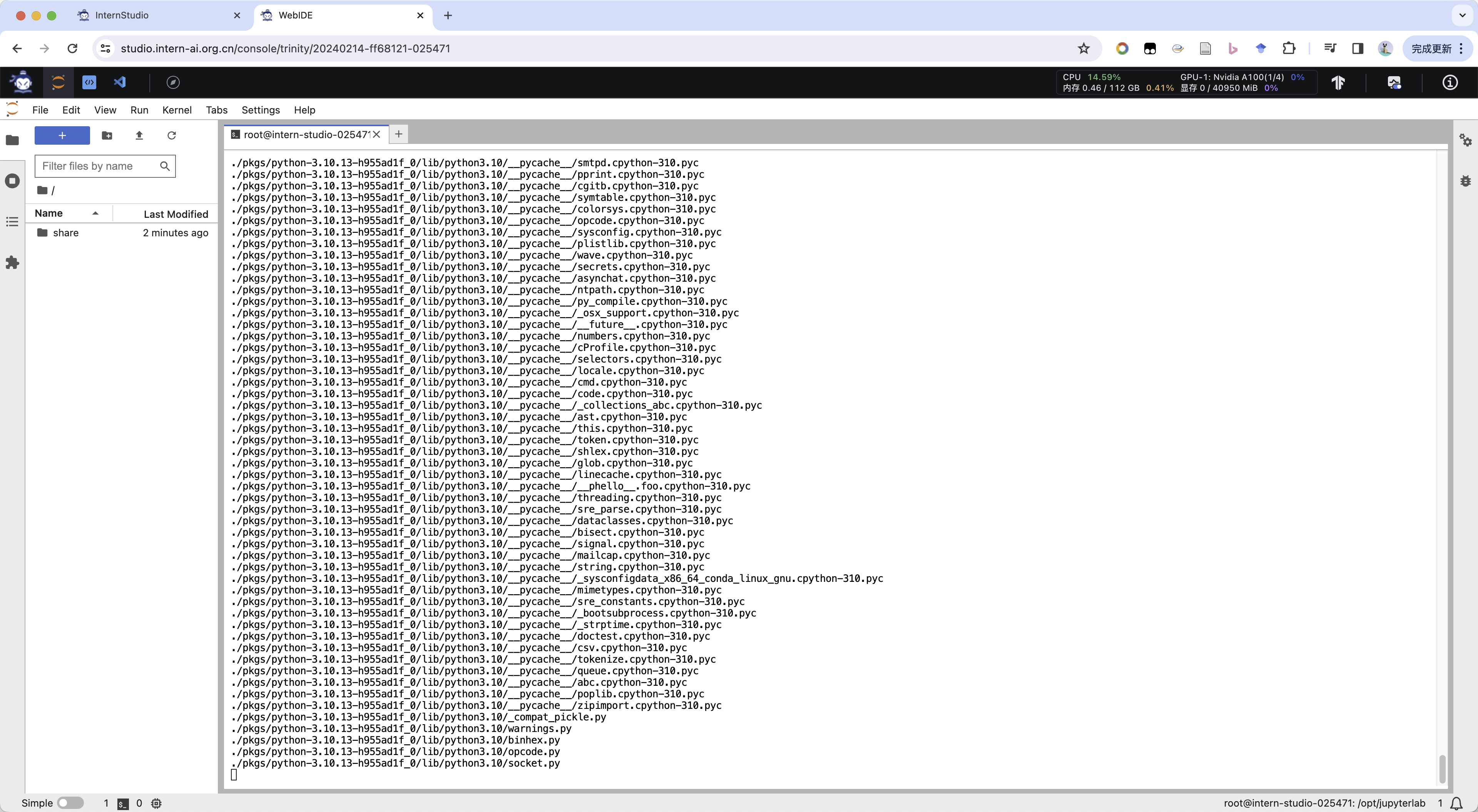Toggle the Simple interface mode switch
1478x812 pixels.
coord(70,803)
